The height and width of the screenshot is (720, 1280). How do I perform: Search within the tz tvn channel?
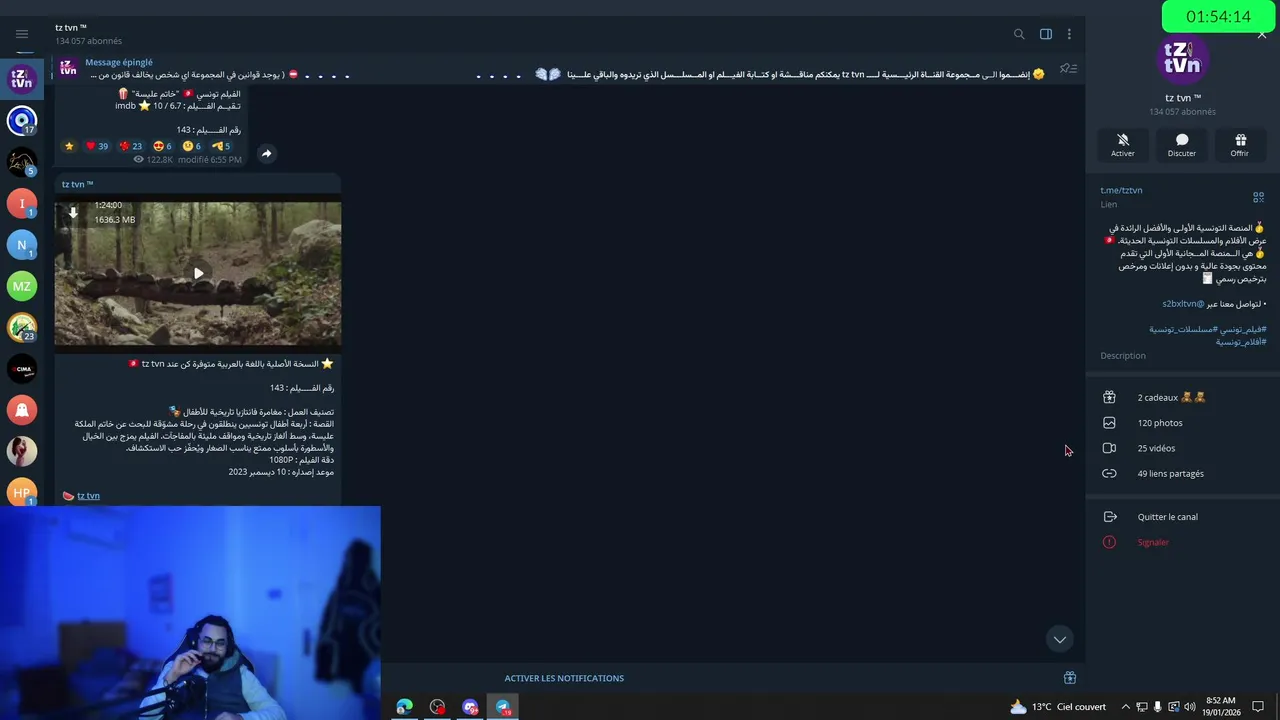(1019, 34)
